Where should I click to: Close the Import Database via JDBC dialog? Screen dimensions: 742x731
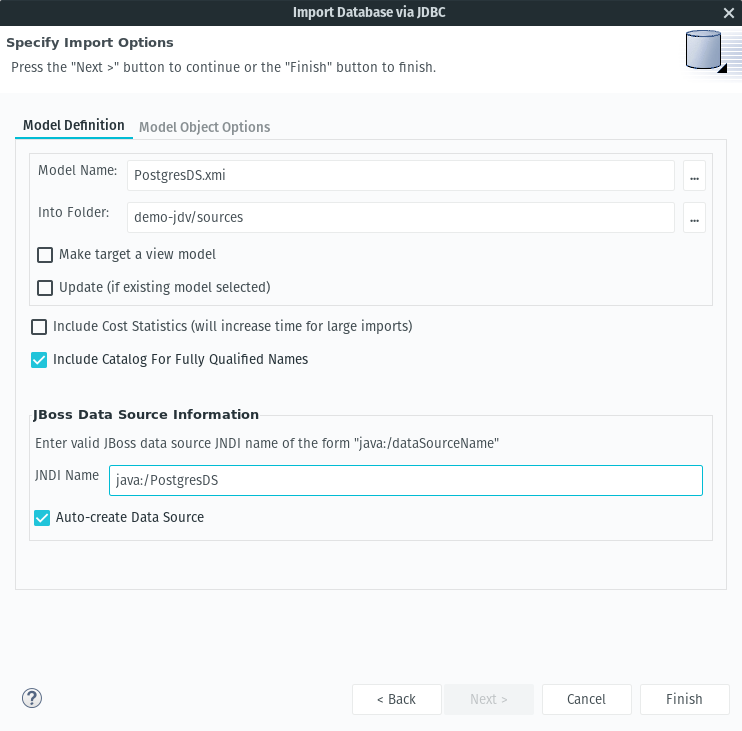[x=729, y=13]
